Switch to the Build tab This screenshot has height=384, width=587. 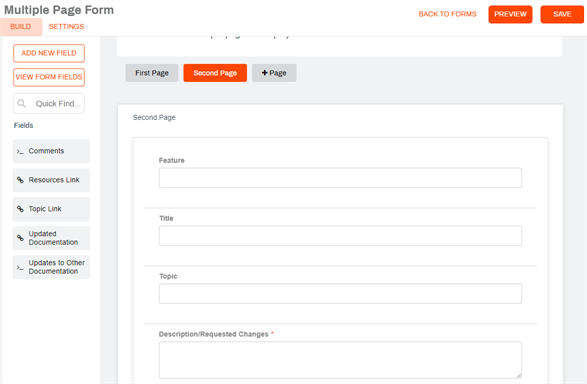(21, 27)
